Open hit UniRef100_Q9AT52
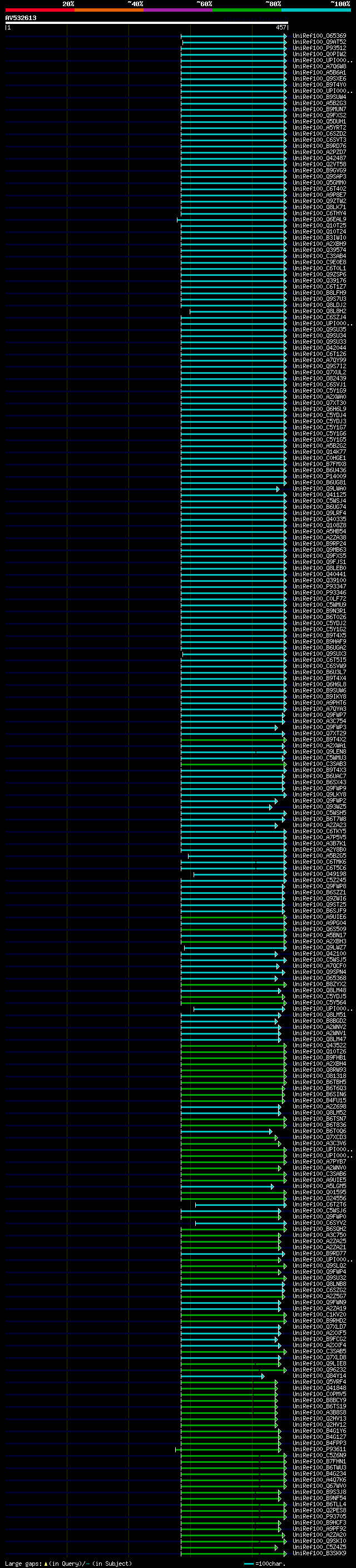 [x=319, y=42]
